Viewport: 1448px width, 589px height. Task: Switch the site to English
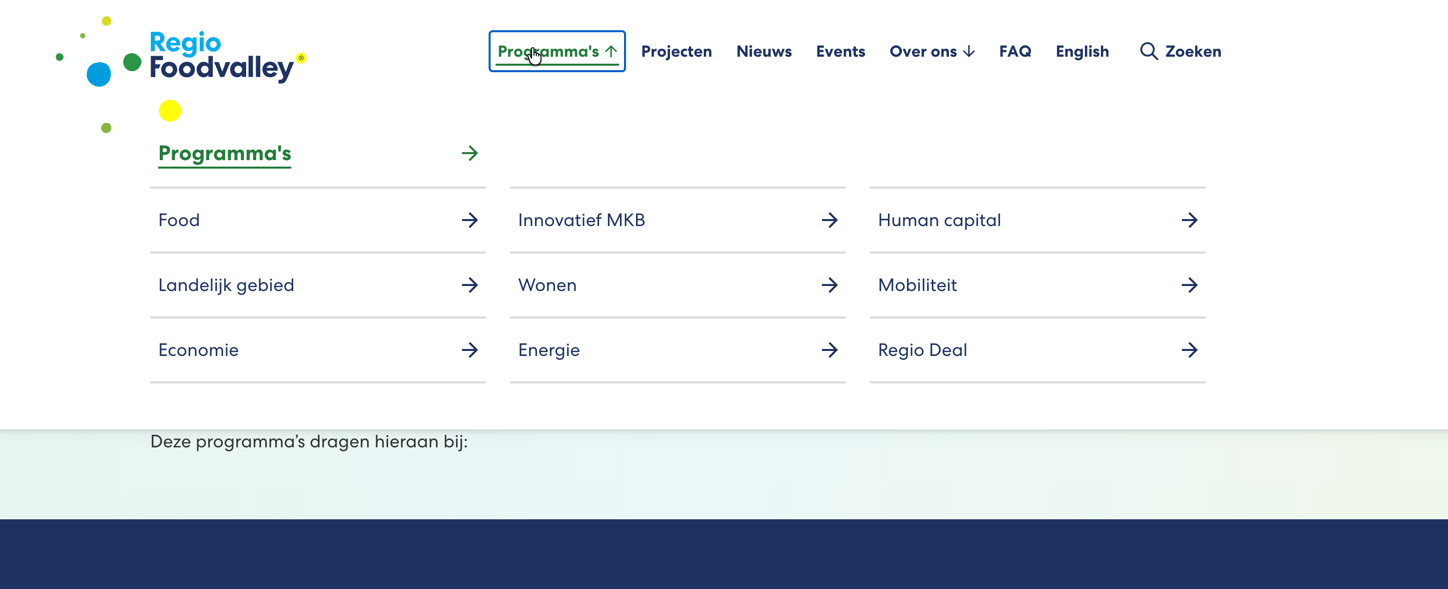click(x=1081, y=51)
